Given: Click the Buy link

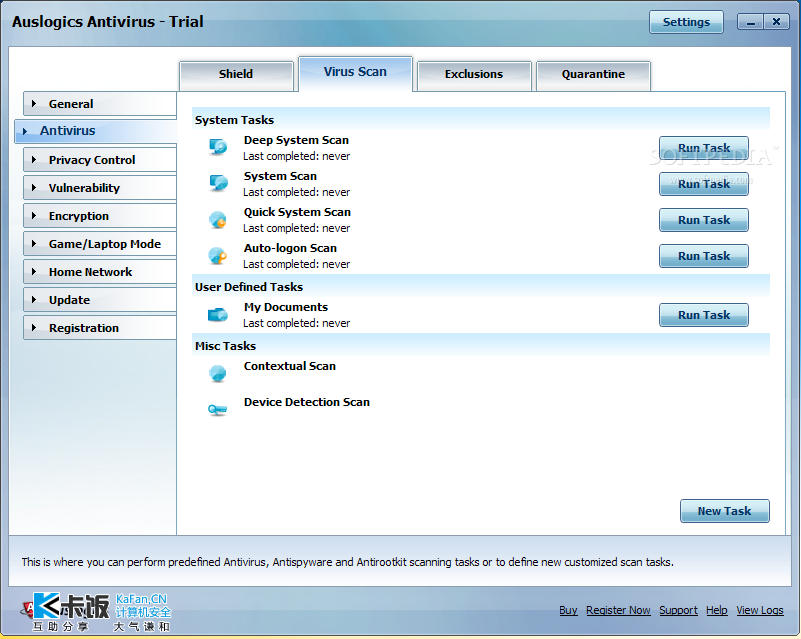Looking at the screenshot, I should point(568,610).
